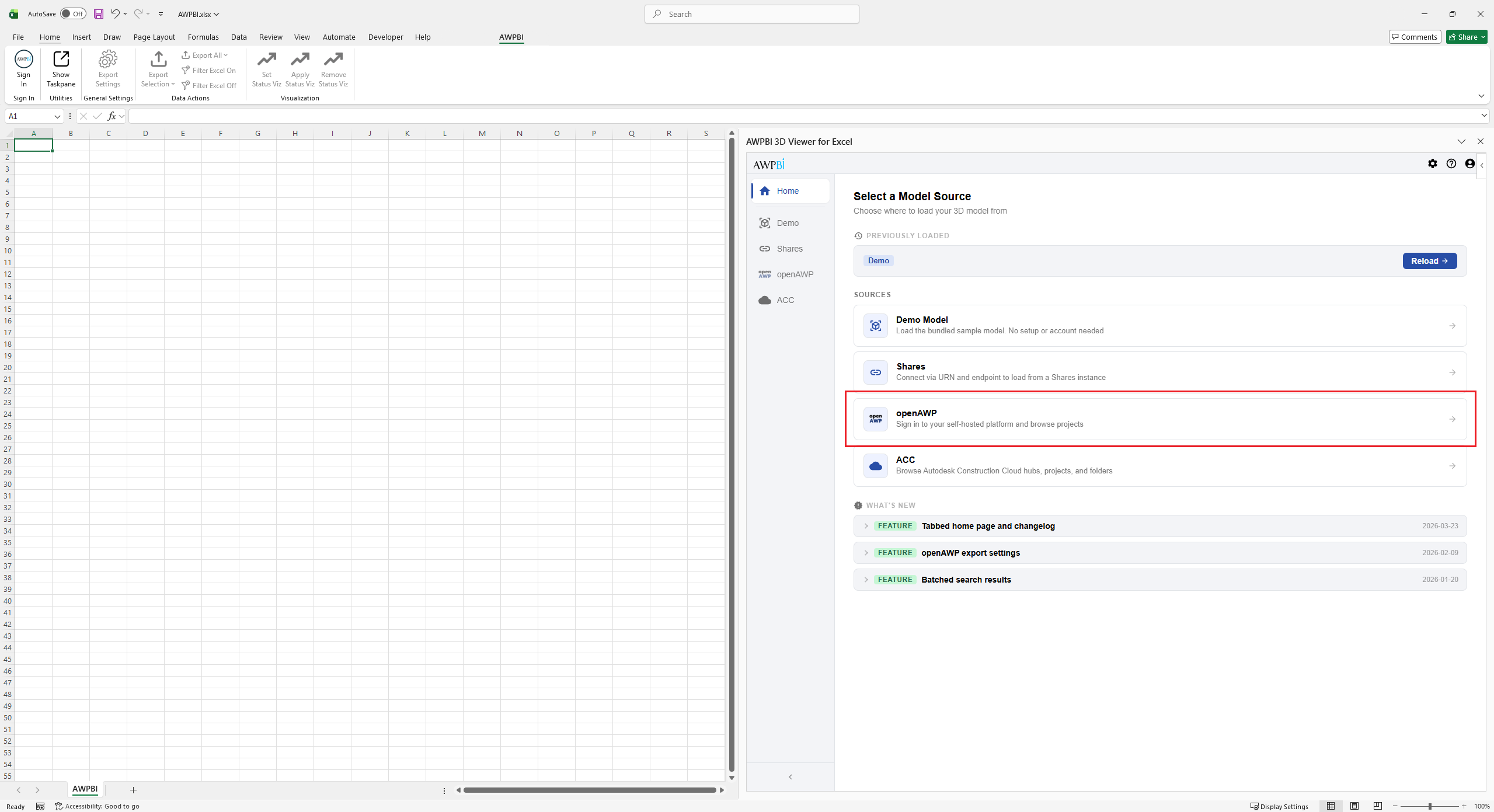Open the Demo Model source card
The image size is (1494, 812).
[1160, 326]
